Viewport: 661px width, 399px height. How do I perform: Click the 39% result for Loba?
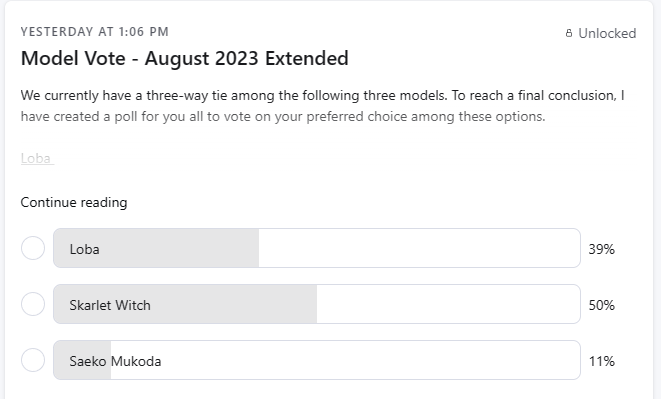602,249
